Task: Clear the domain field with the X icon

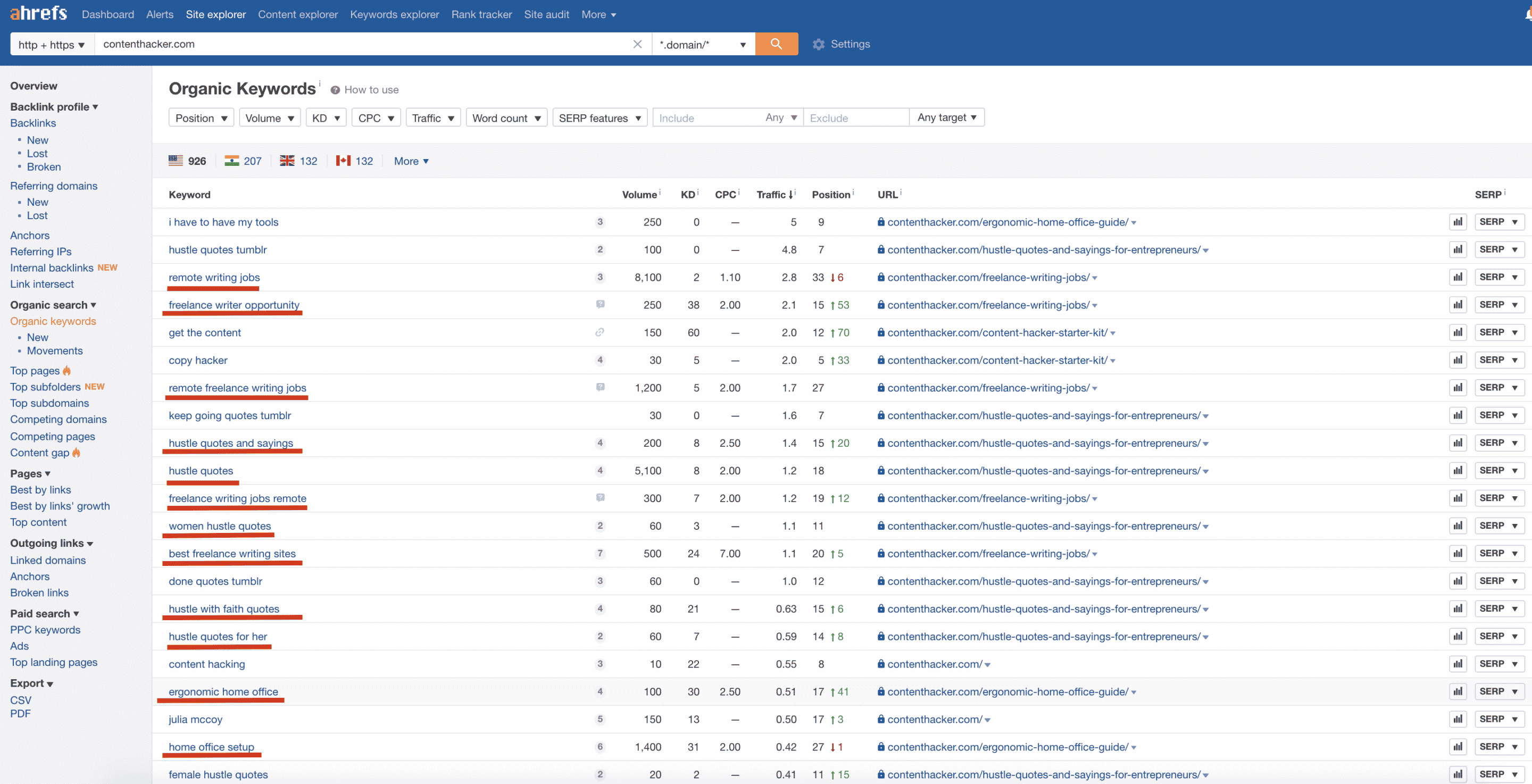Action: [x=637, y=44]
